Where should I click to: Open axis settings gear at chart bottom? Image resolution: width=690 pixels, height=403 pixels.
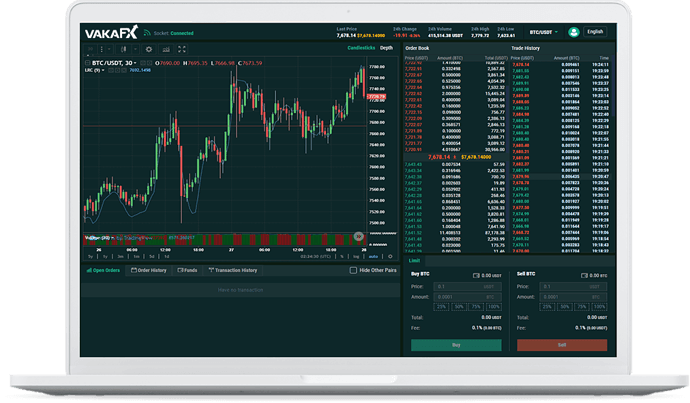pos(390,256)
